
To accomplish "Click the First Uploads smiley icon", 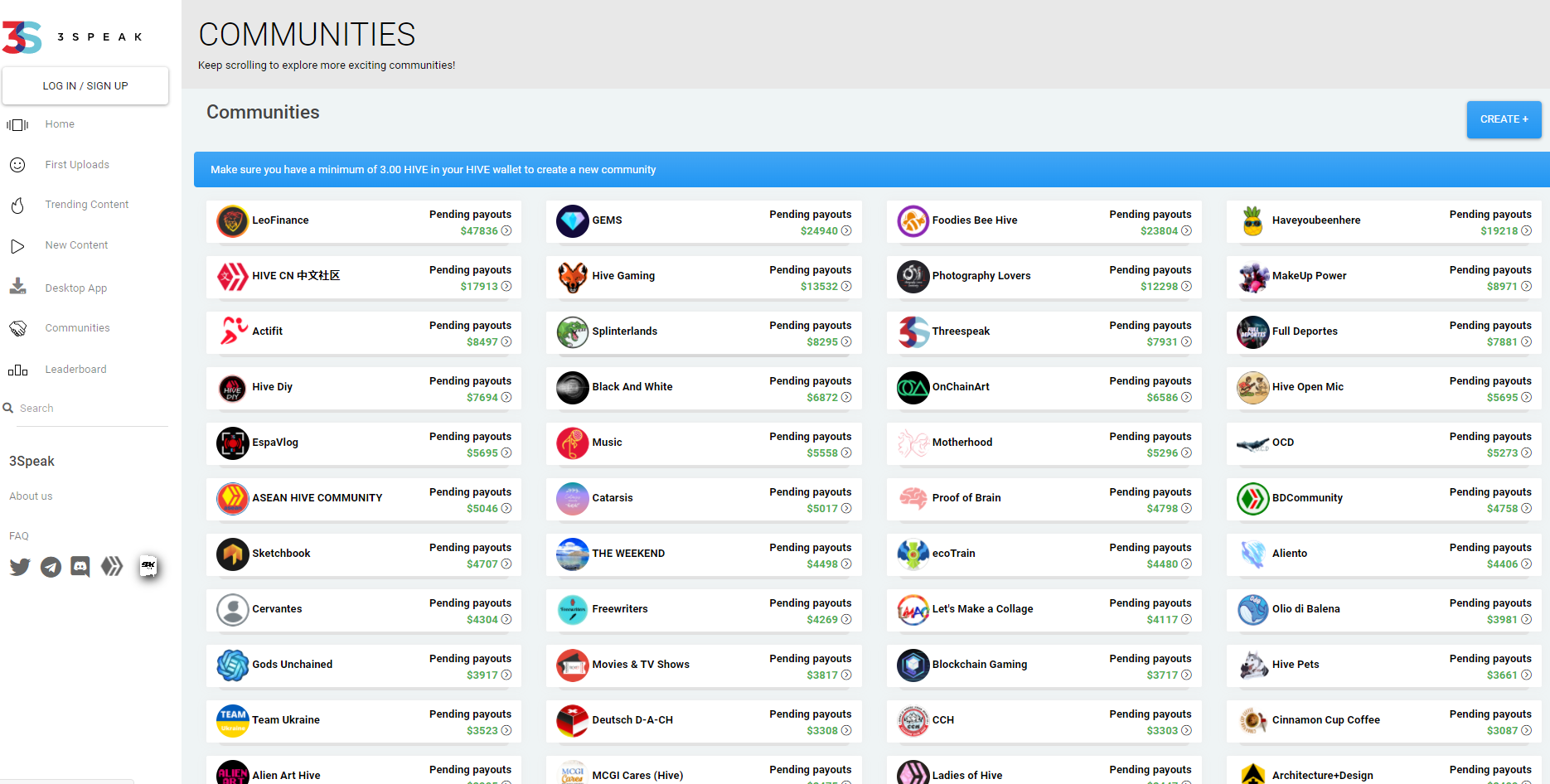I will tap(17, 165).
